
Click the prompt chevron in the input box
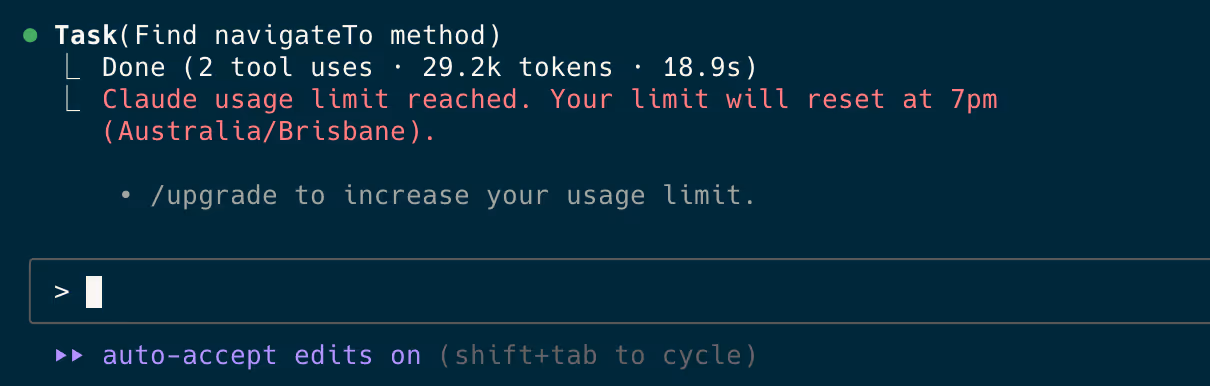click(x=62, y=292)
